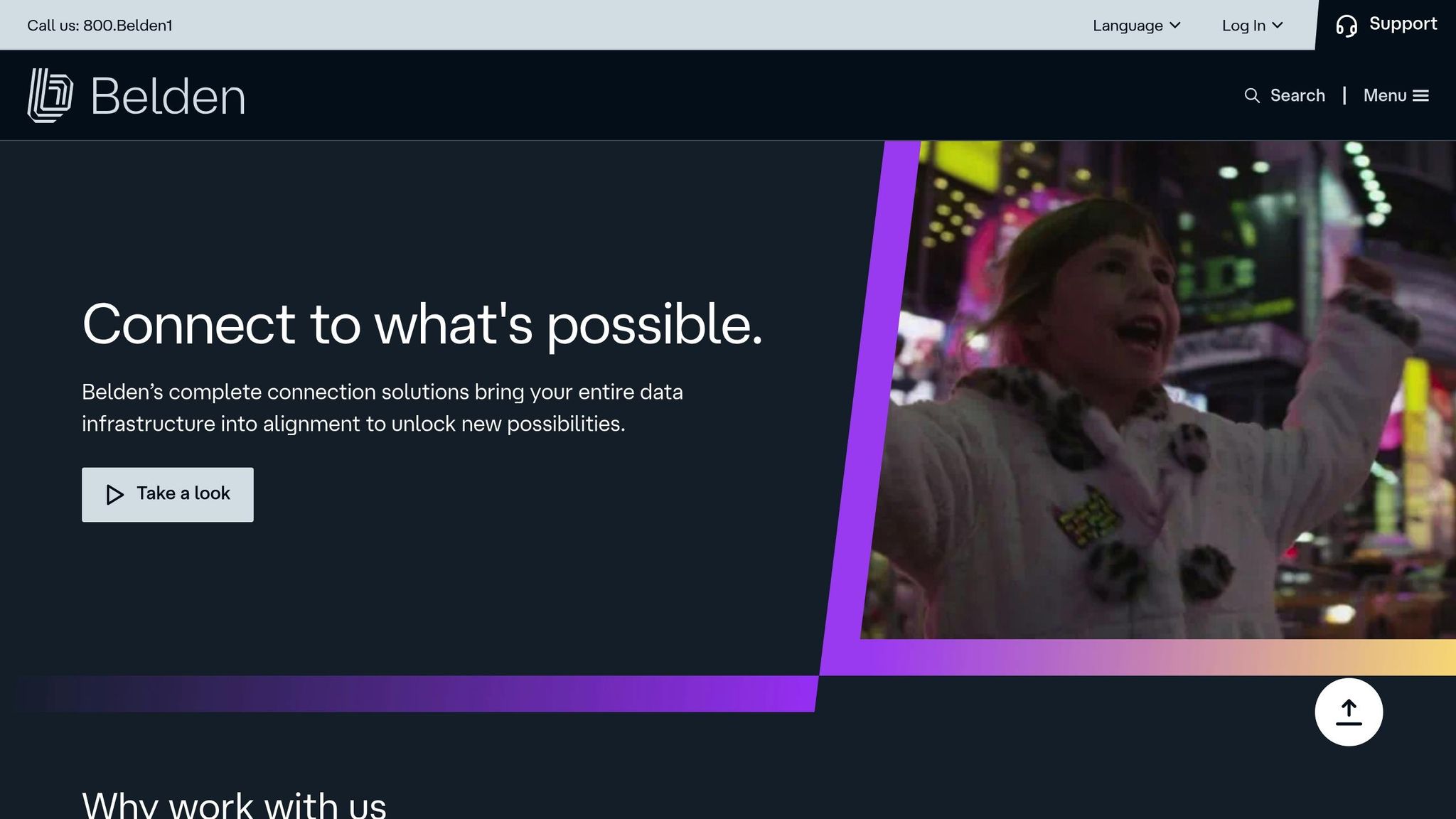Click the scroll-to-top arrow circle button

[x=1348, y=712]
